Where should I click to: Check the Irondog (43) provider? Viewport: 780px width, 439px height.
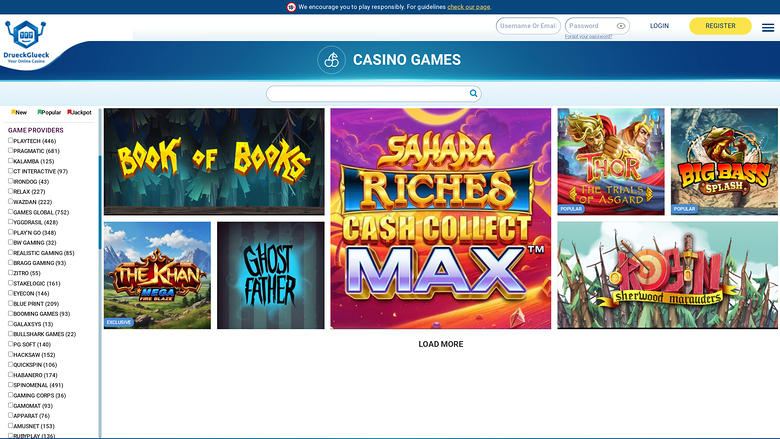10,181
